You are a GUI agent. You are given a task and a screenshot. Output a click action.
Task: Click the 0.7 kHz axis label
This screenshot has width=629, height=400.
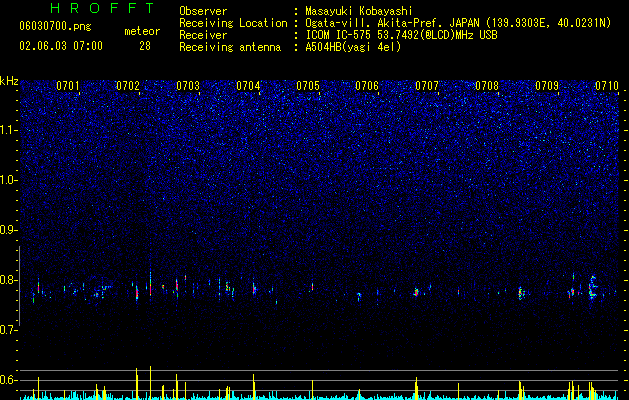(8, 330)
